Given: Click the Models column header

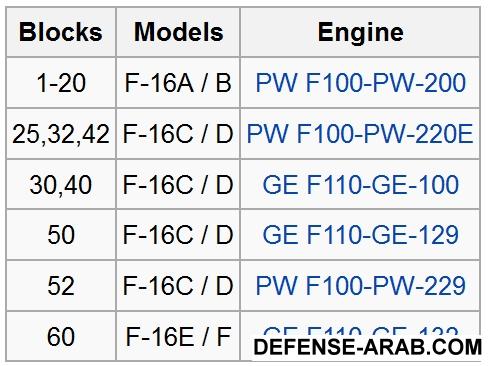Looking at the screenshot, I should (x=178, y=32).
